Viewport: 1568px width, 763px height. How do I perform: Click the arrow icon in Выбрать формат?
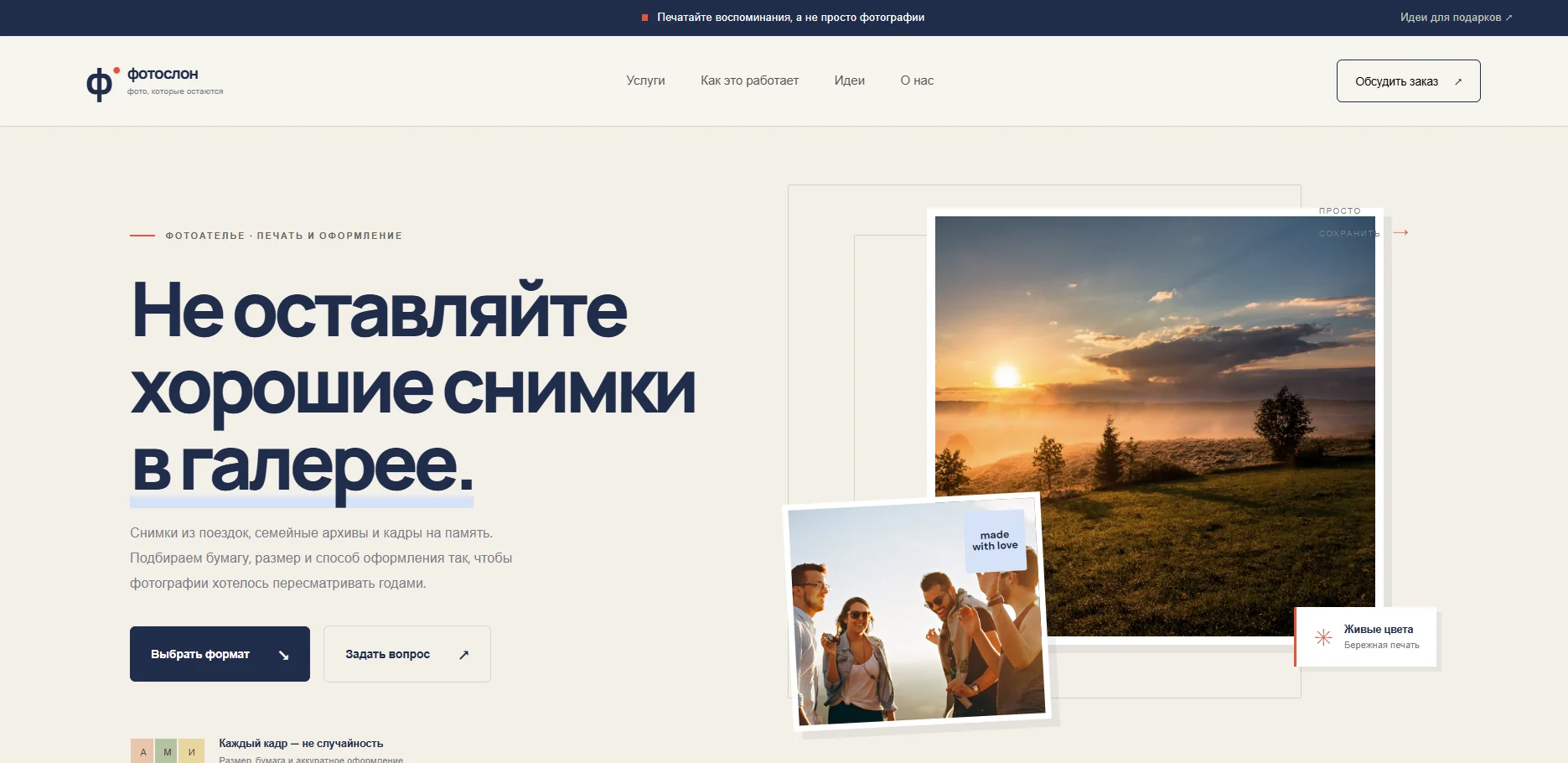point(283,655)
